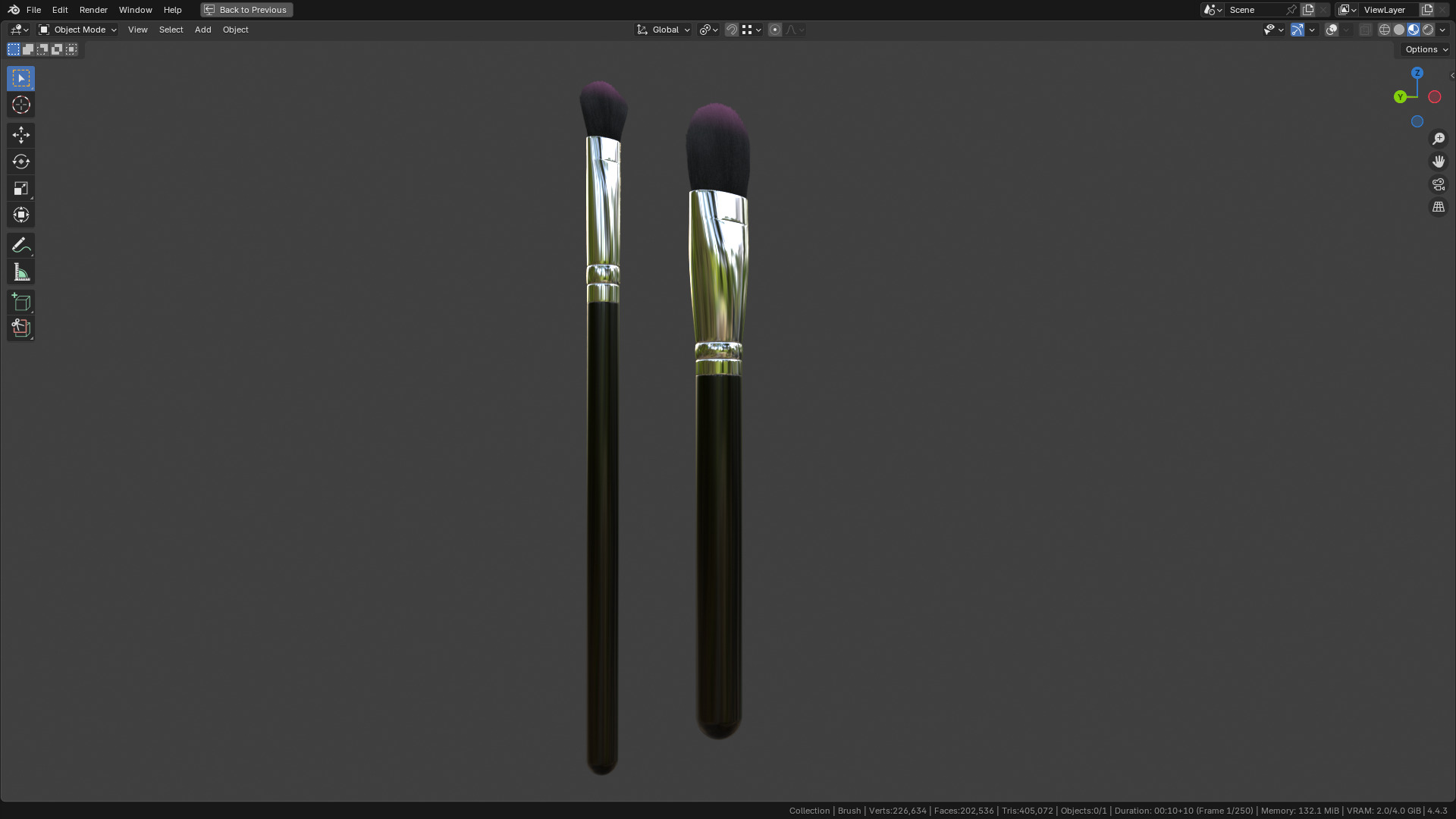Screen dimensions: 1456x819
Task: Set selection mode to extend
Action: [28, 49]
